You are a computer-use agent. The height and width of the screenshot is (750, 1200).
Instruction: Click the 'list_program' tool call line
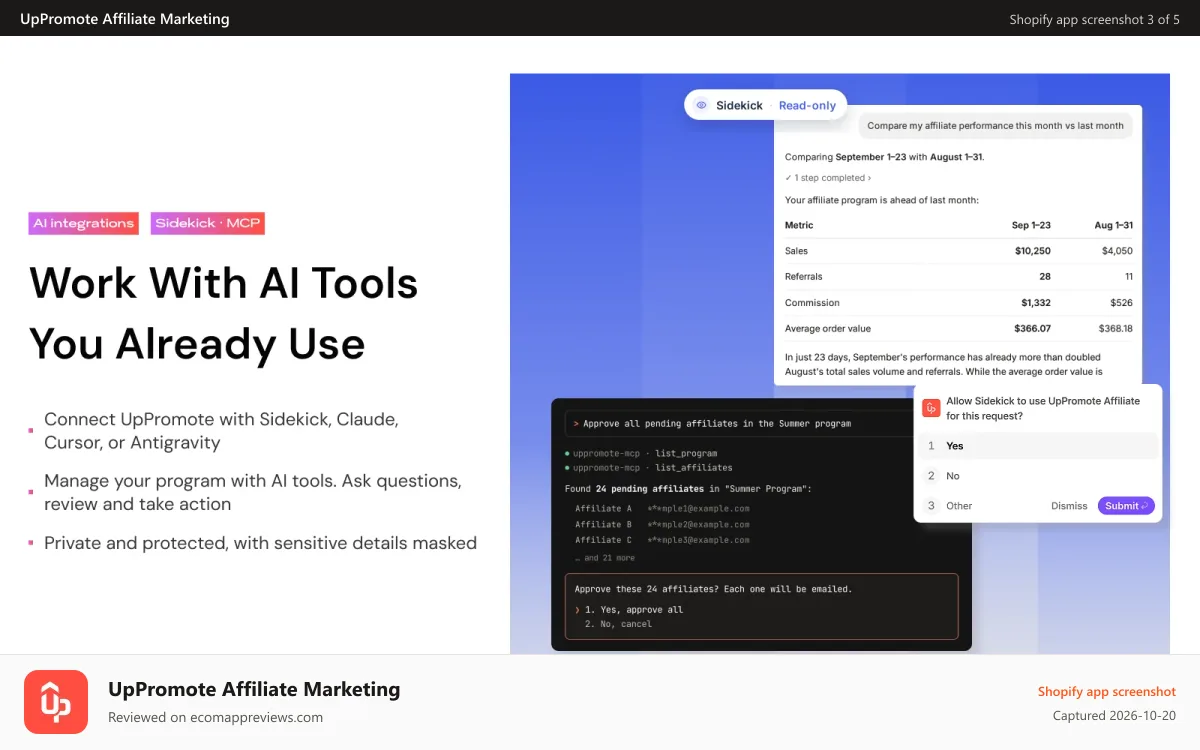[x=640, y=453]
